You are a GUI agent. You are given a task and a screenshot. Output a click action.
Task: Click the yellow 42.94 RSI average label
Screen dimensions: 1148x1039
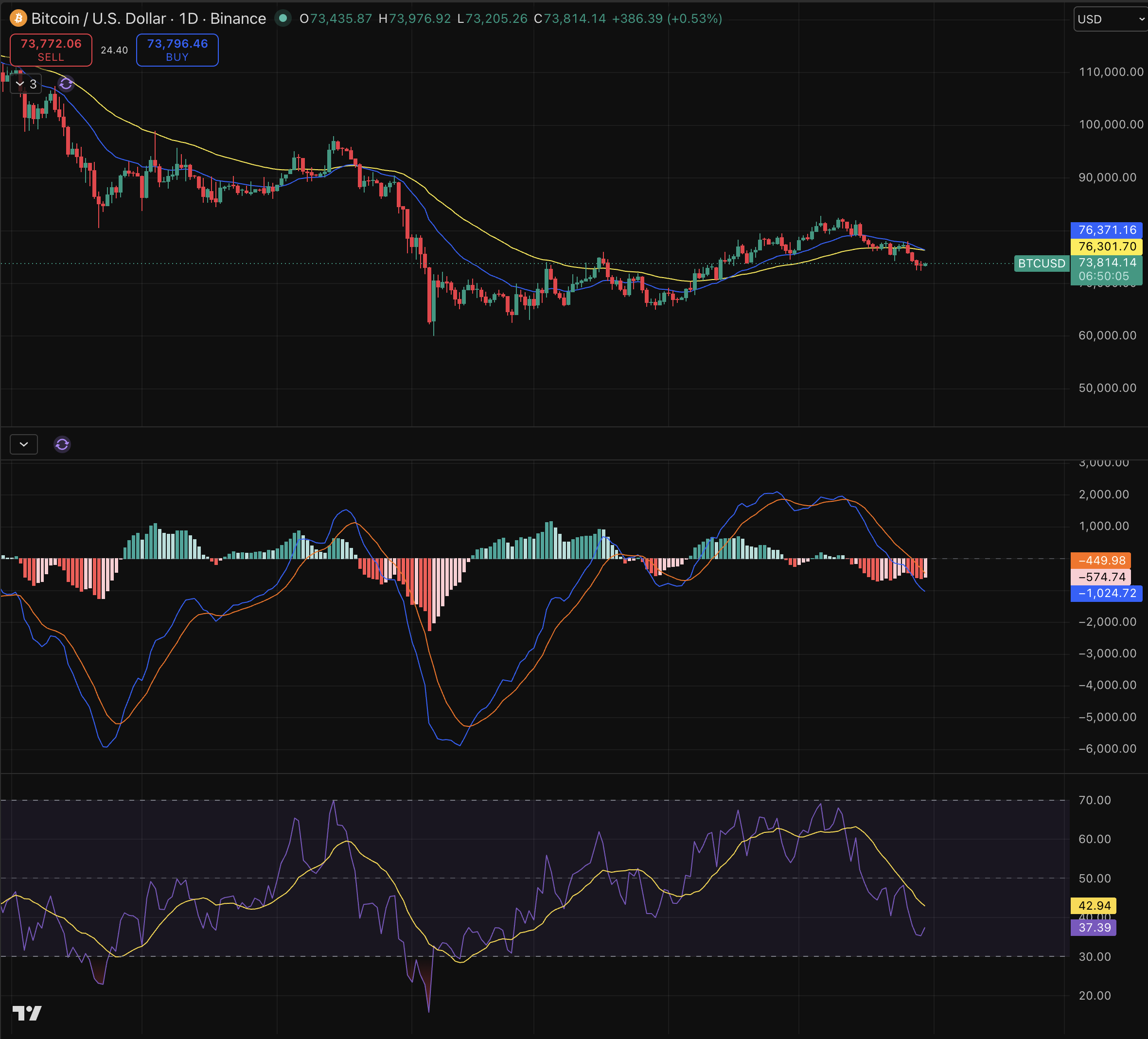point(1094,906)
